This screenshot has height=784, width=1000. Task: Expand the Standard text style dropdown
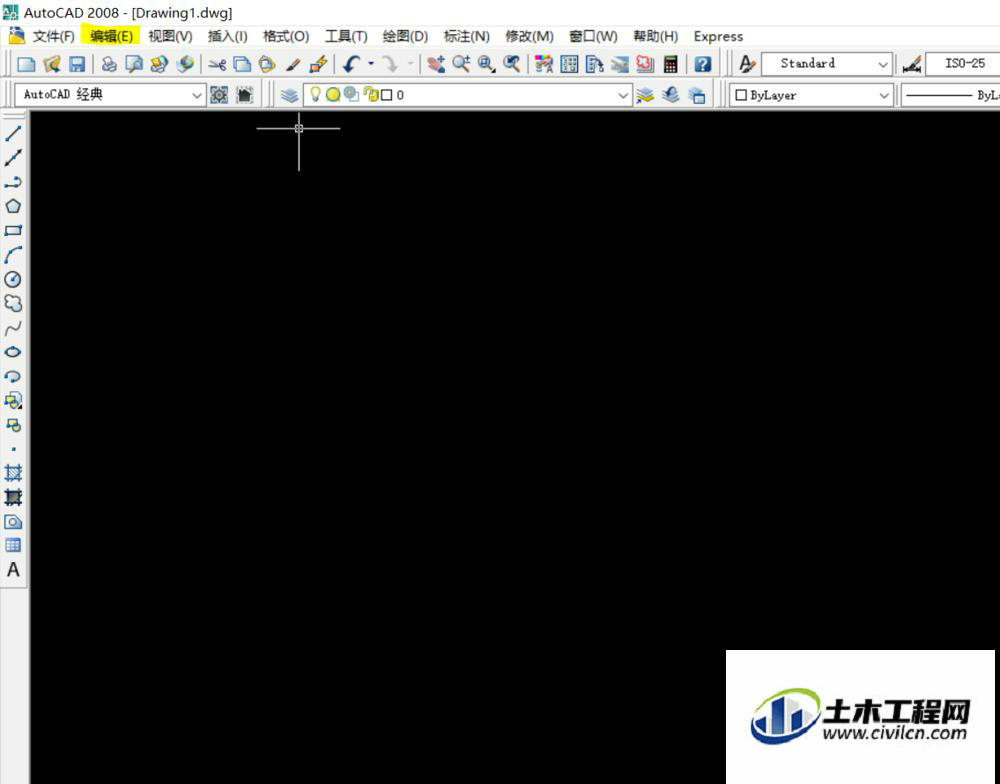(883, 64)
